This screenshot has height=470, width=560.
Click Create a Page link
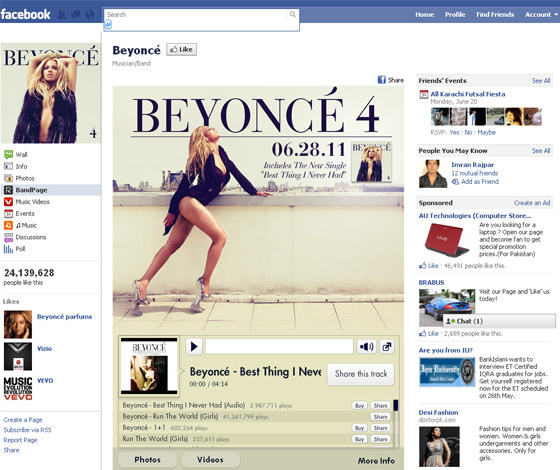(23, 420)
